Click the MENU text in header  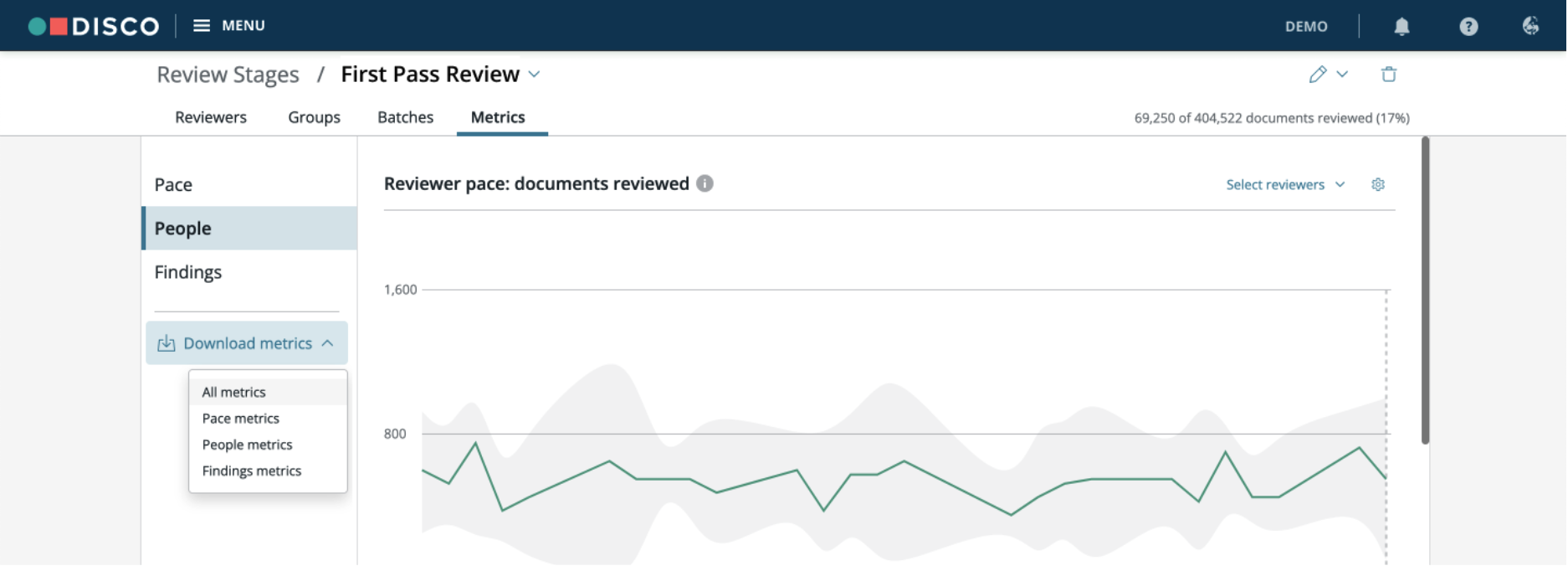(243, 26)
